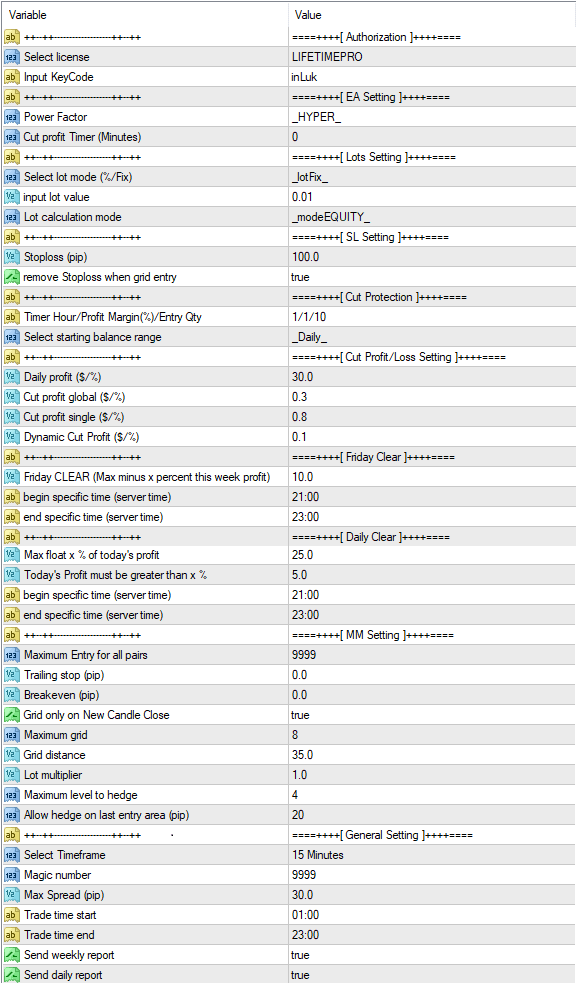Click the icon beside Maximum Entry for all pairs
Screen dimensions: 576x983
click(12, 655)
